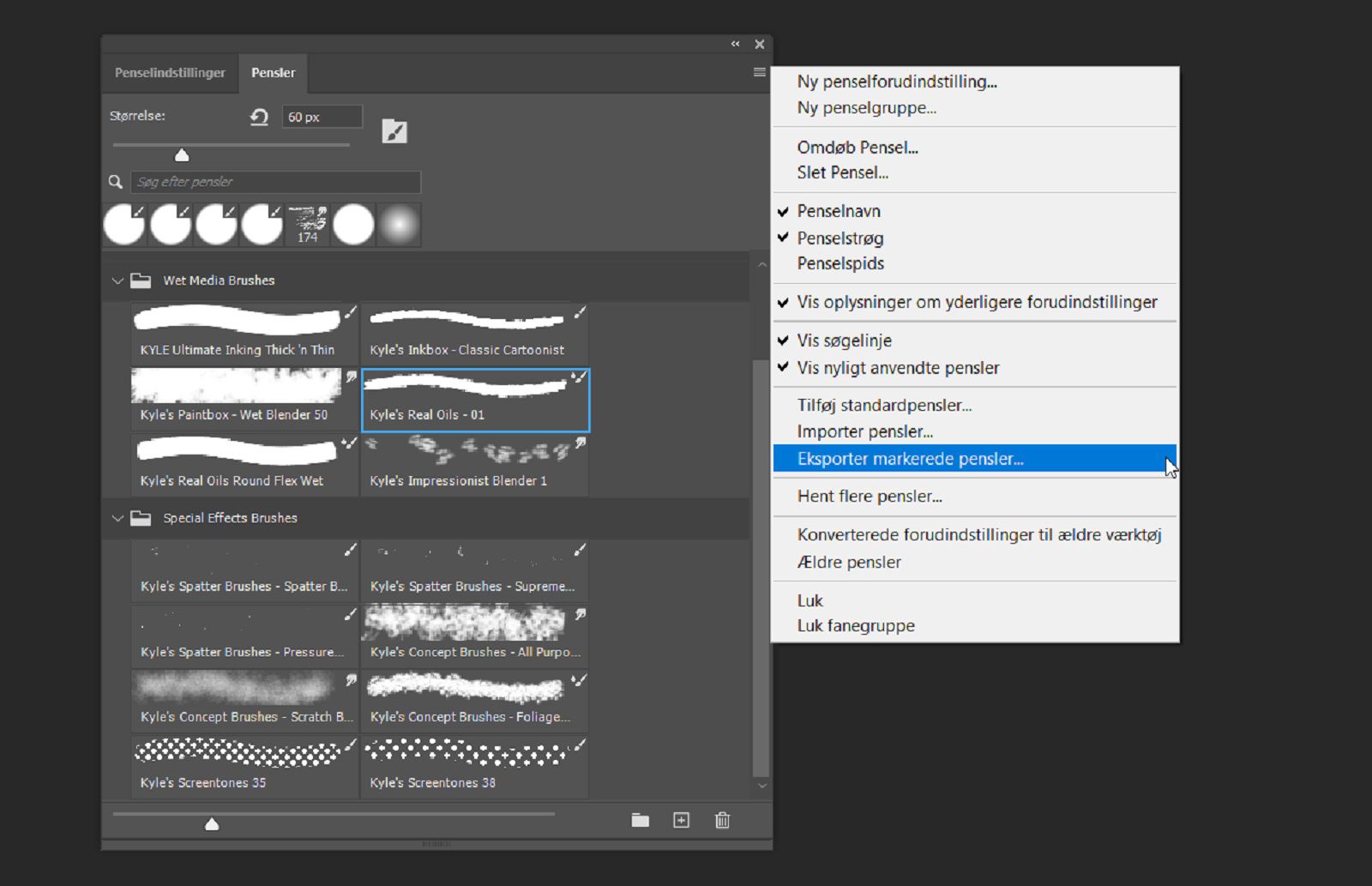Choose Ældre pensler menu entry
1372x886 pixels.
[x=975, y=563]
